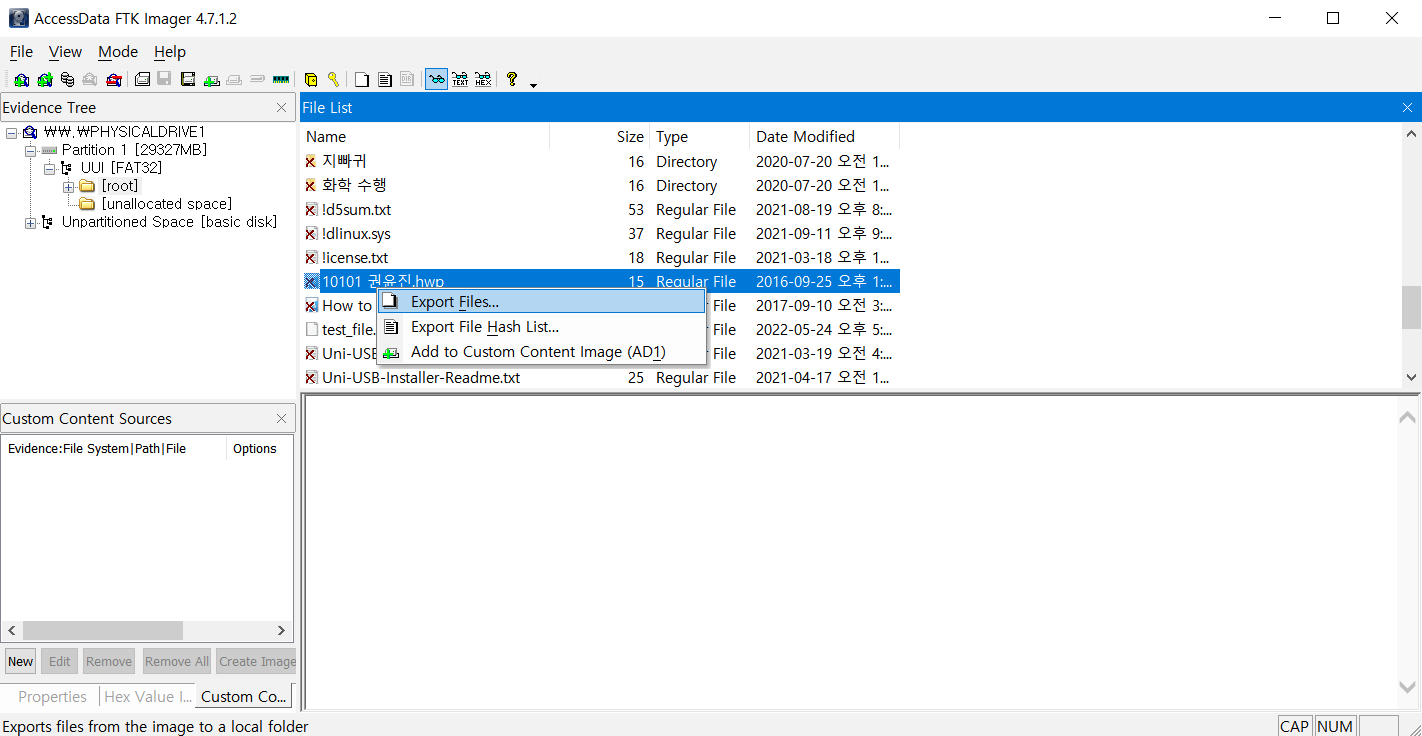The image size is (1422, 736).
Task: Click the physical drive icon in Evidence Tree
Action: 30,132
